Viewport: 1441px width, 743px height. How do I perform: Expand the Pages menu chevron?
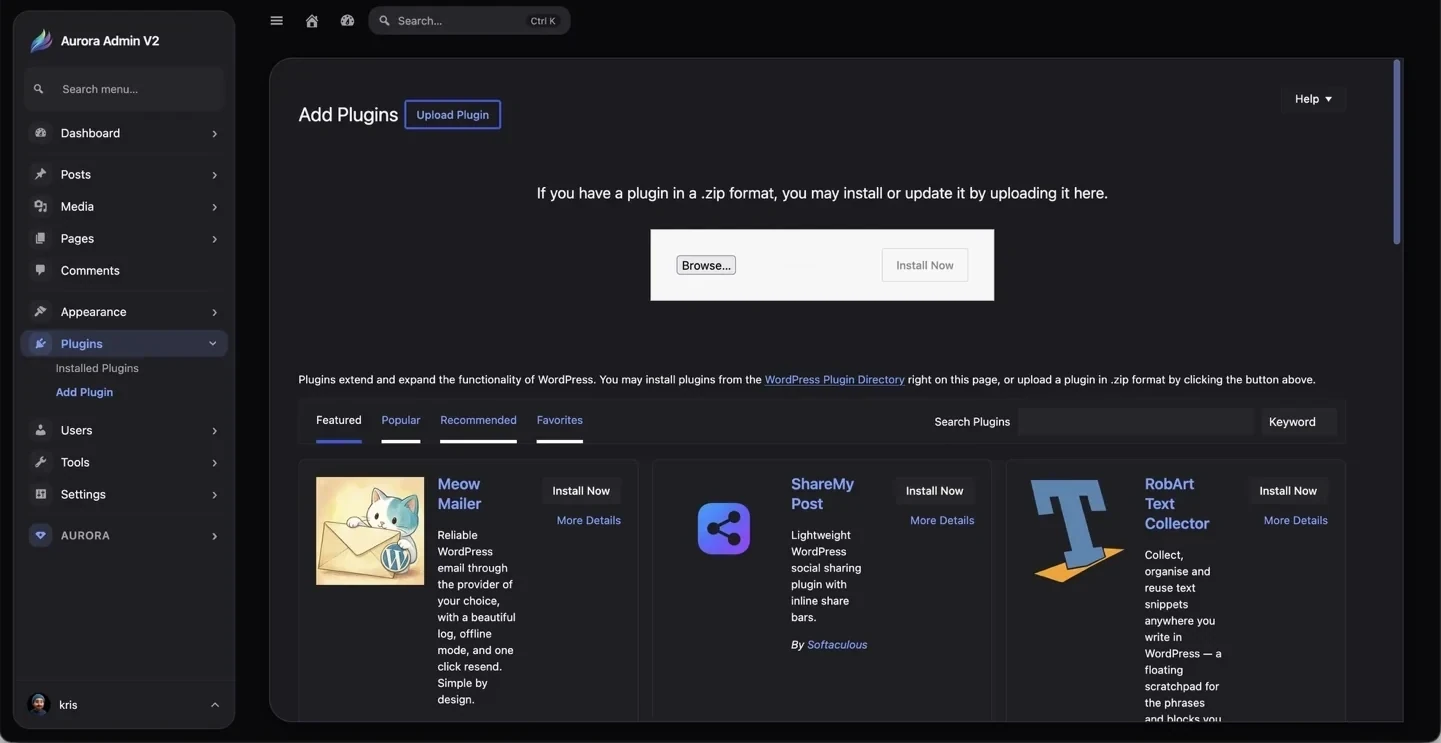(x=214, y=239)
